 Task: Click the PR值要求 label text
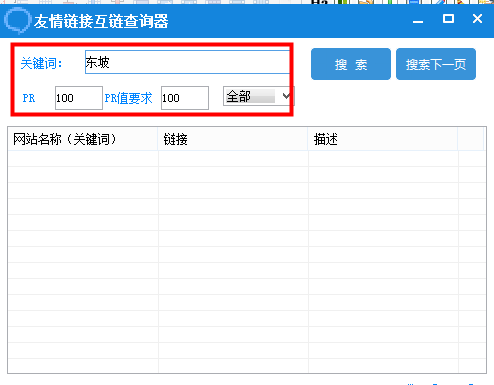pyautogui.click(x=128, y=98)
